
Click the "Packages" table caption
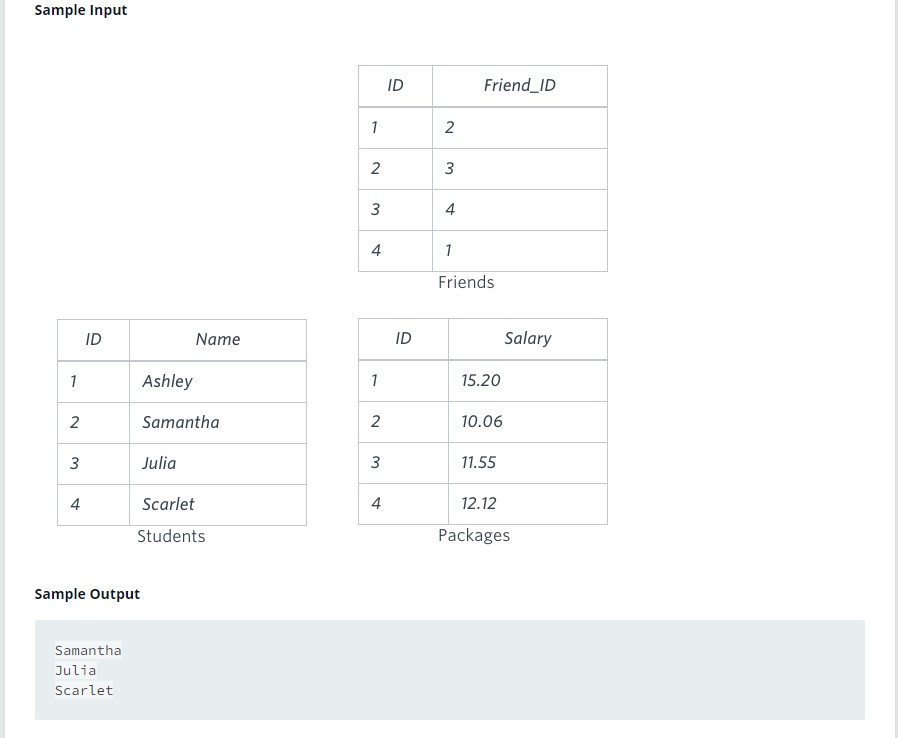coord(474,536)
